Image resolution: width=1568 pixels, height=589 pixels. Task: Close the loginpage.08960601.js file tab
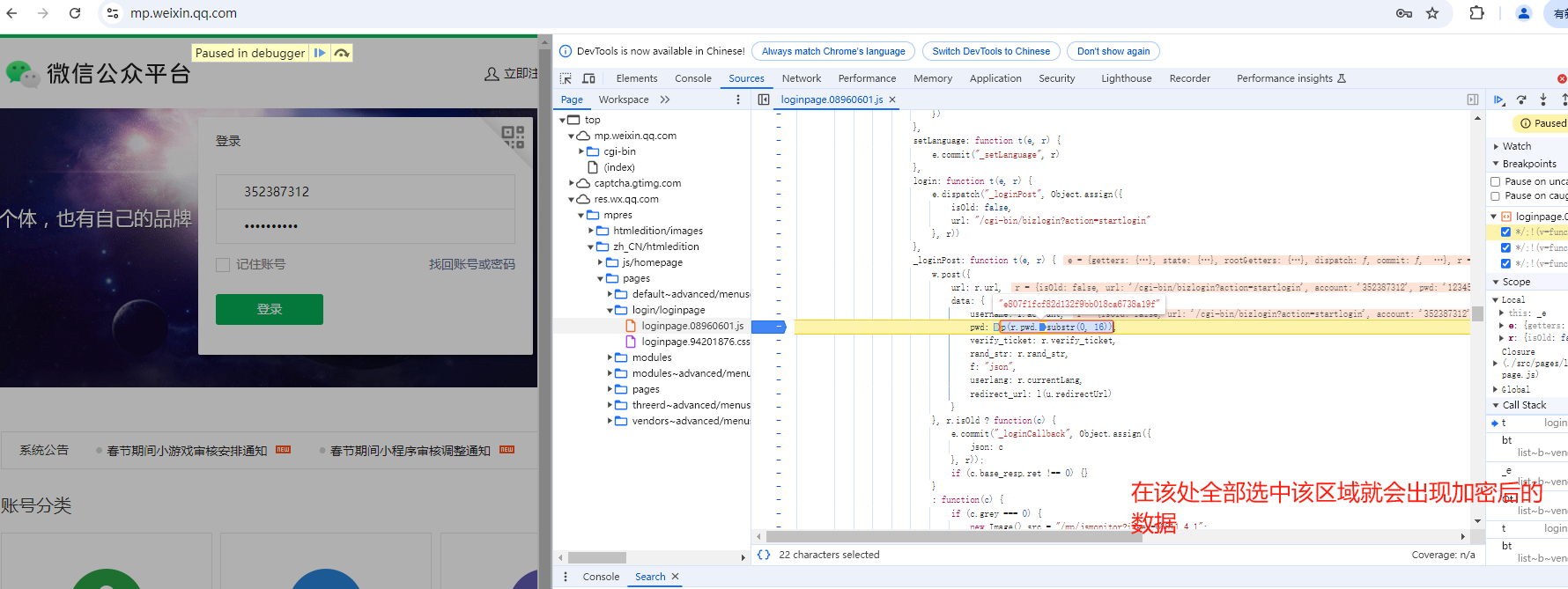coord(892,99)
